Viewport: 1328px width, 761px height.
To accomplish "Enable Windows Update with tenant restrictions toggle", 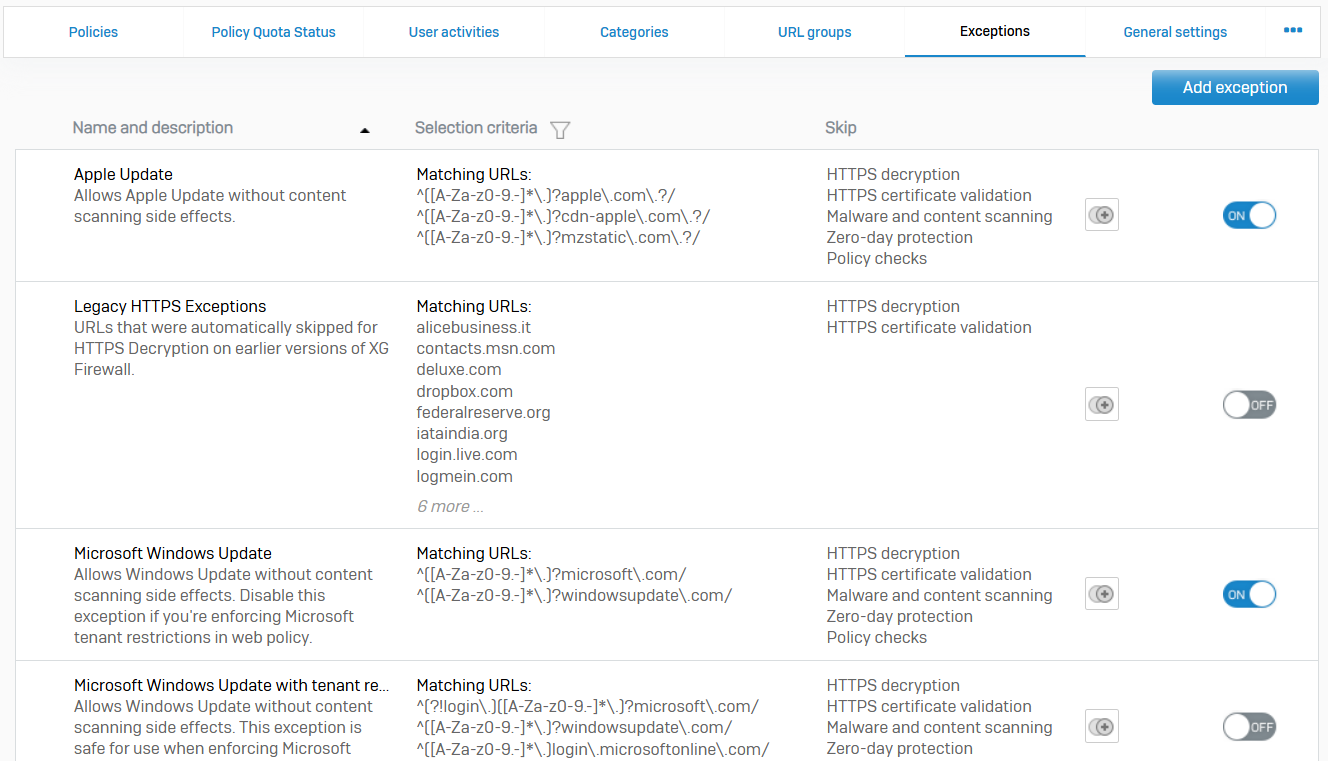I will coord(1249,726).
